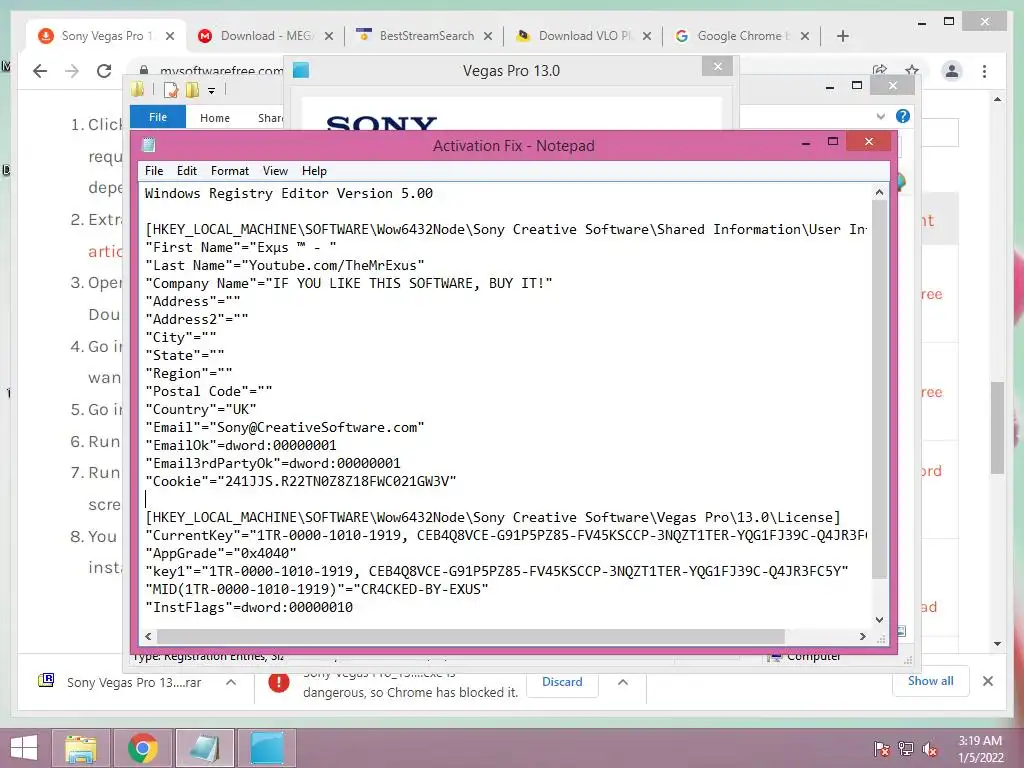The height and width of the screenshot is (768, 1024).
Task: Click the blocked download warning icon
Action: (x=279, y=682)
